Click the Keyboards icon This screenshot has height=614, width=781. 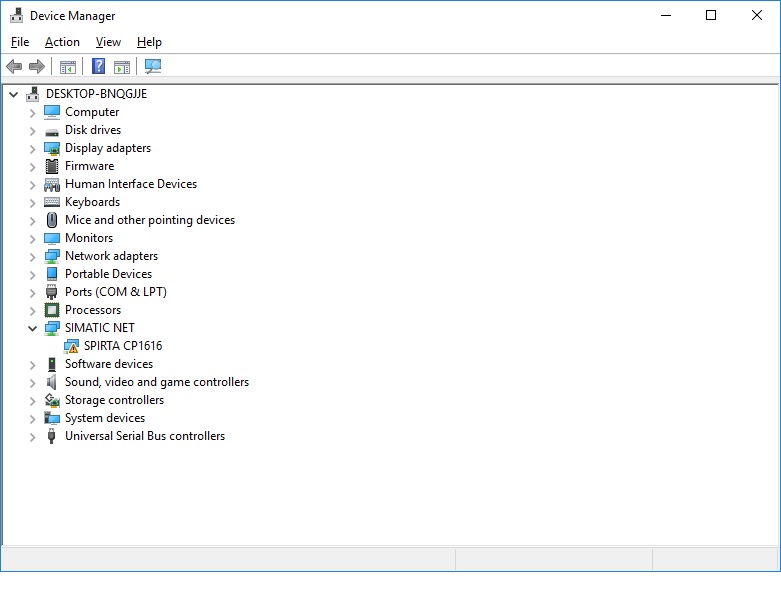point(52,202)
